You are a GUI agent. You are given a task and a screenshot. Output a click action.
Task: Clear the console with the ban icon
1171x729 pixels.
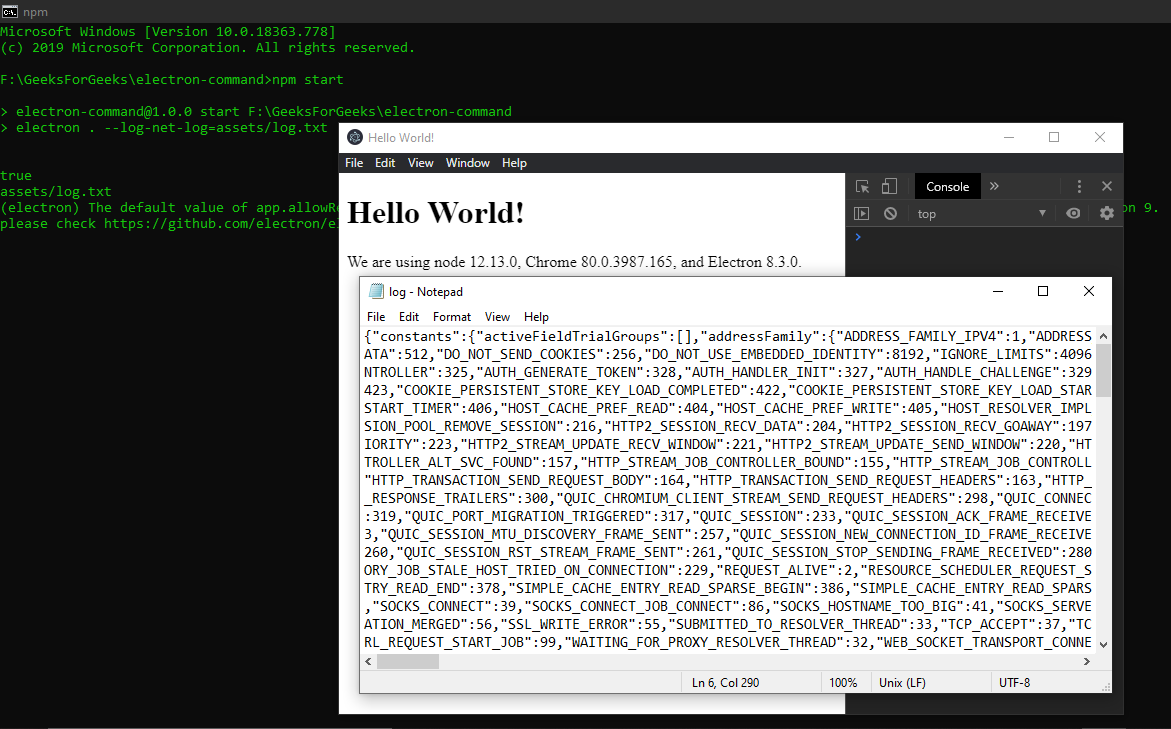(x=890, y=214)
